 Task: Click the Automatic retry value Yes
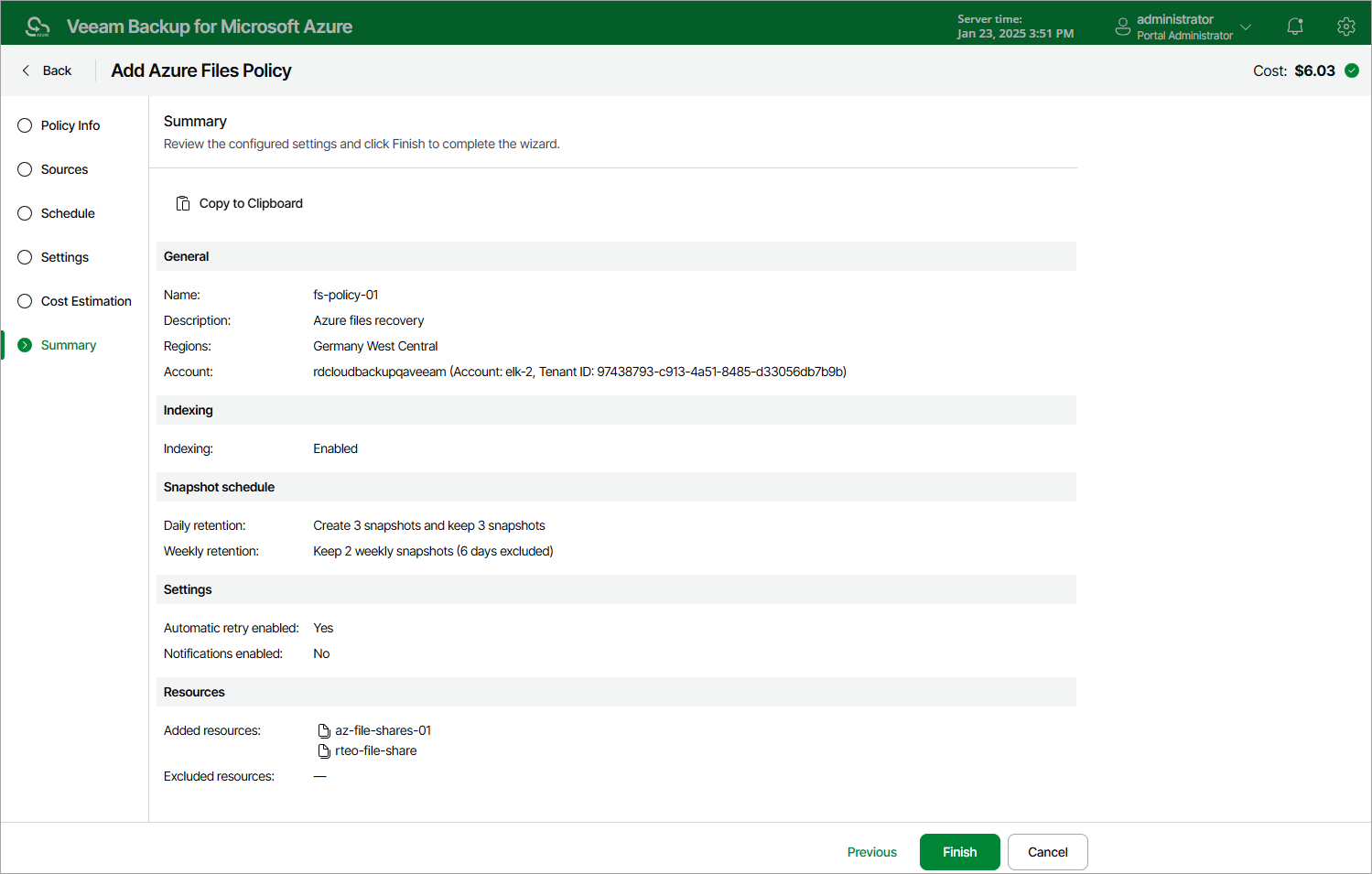[323, 628]
